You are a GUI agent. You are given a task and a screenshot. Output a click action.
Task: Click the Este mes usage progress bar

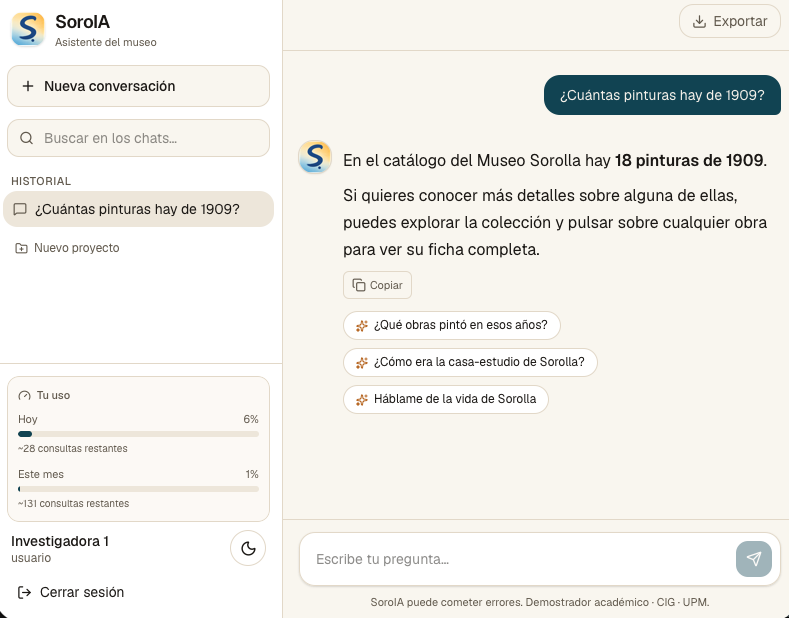(x=138, y=489)
